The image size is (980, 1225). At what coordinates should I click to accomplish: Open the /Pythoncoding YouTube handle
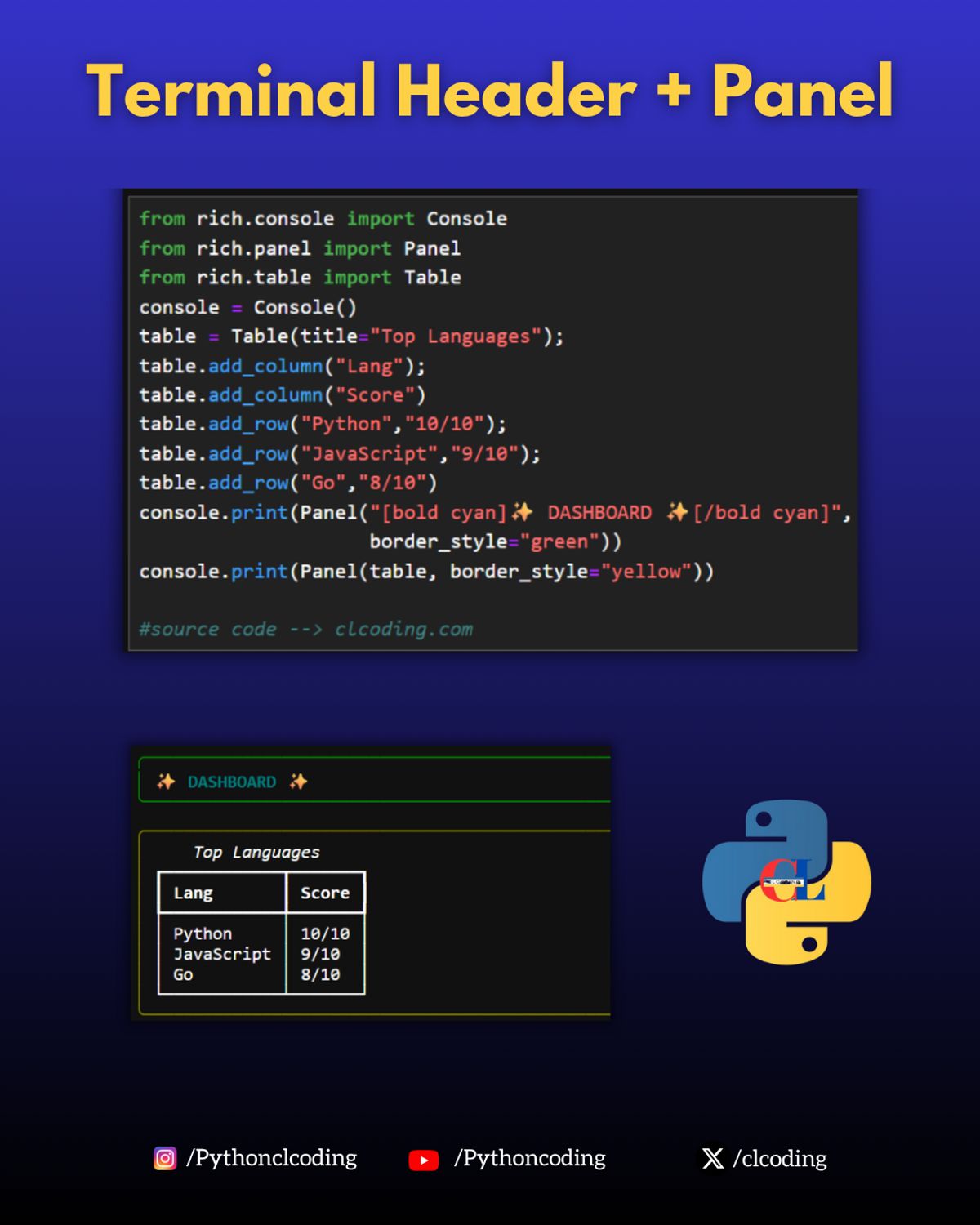point(530,1159)
